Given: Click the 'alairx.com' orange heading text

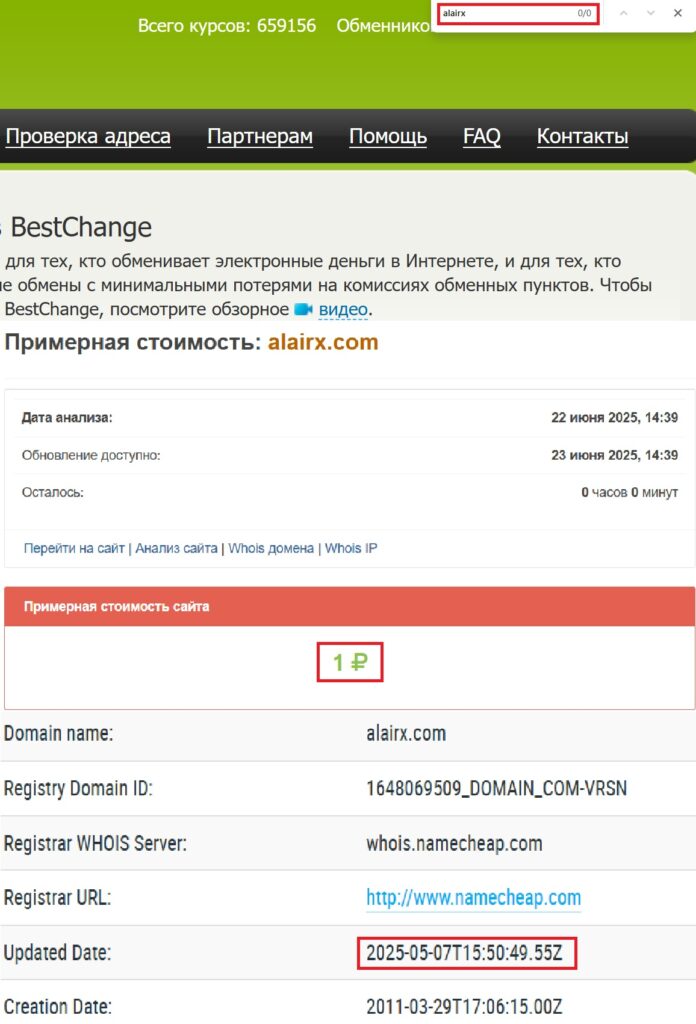Looking at the screenshot, I should click(x=323, y=343).
